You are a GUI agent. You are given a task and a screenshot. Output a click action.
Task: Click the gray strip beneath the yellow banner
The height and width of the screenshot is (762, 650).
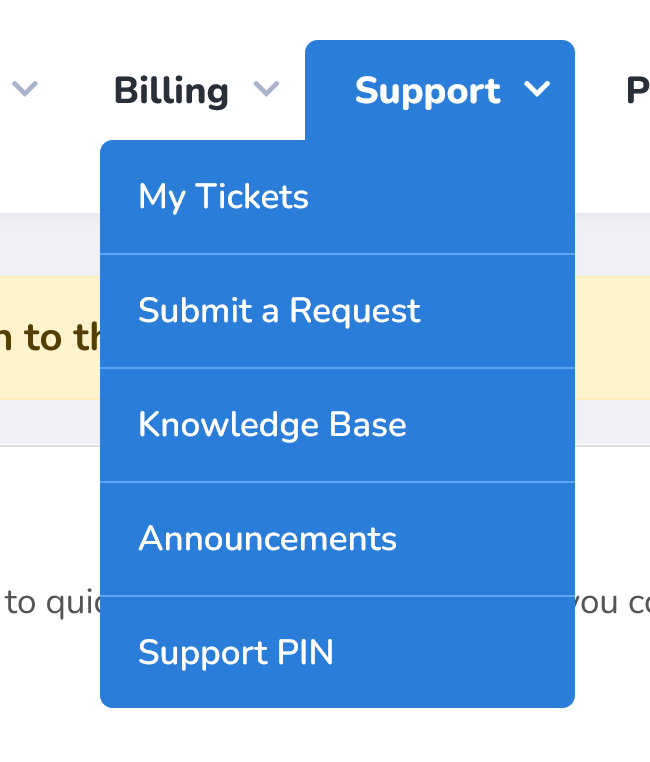point(50,422)
